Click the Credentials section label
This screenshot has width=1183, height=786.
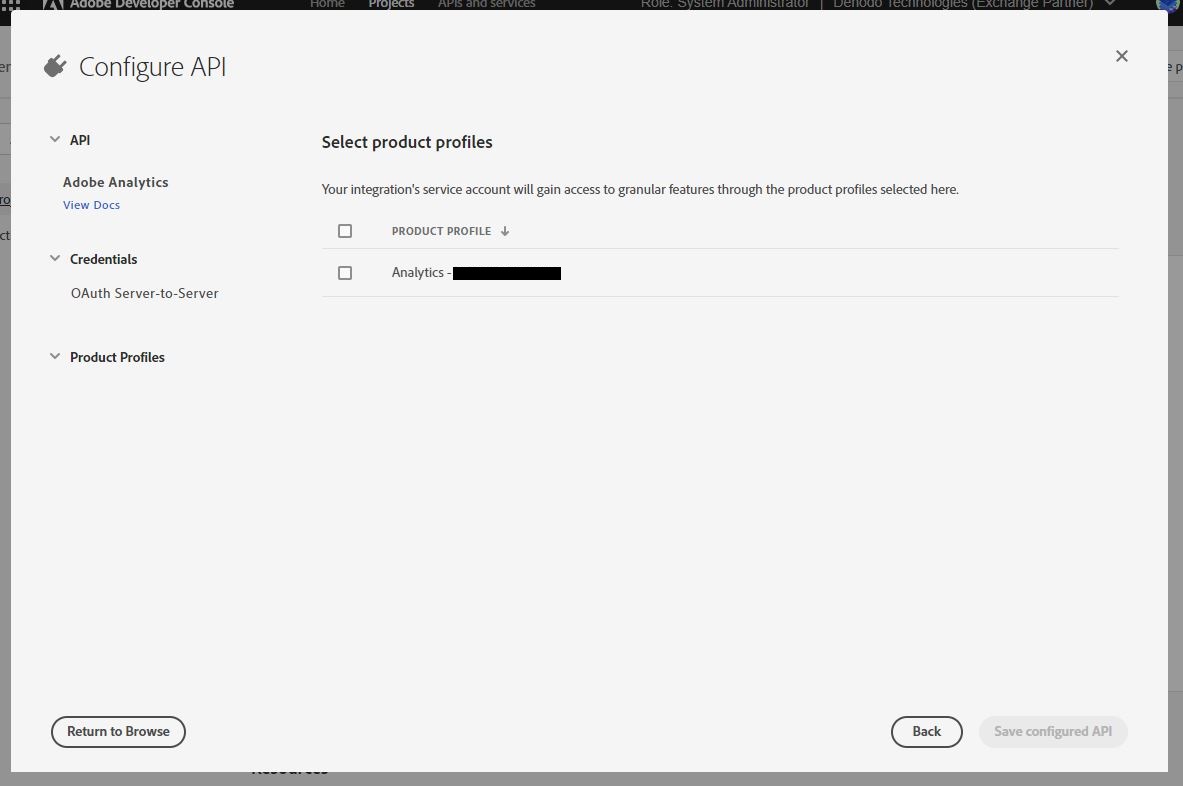tap(103, 259)
